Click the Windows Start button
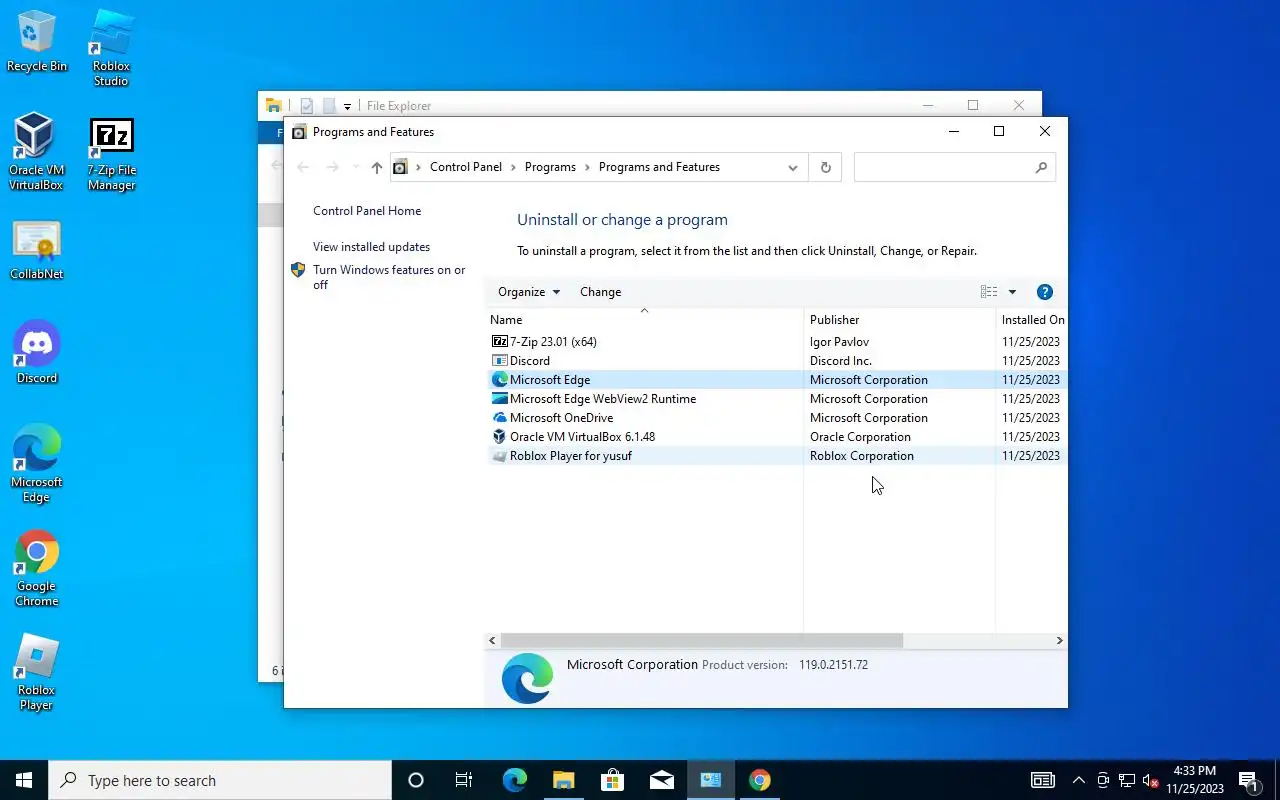The image size is (1280, 800). point(24,780)
